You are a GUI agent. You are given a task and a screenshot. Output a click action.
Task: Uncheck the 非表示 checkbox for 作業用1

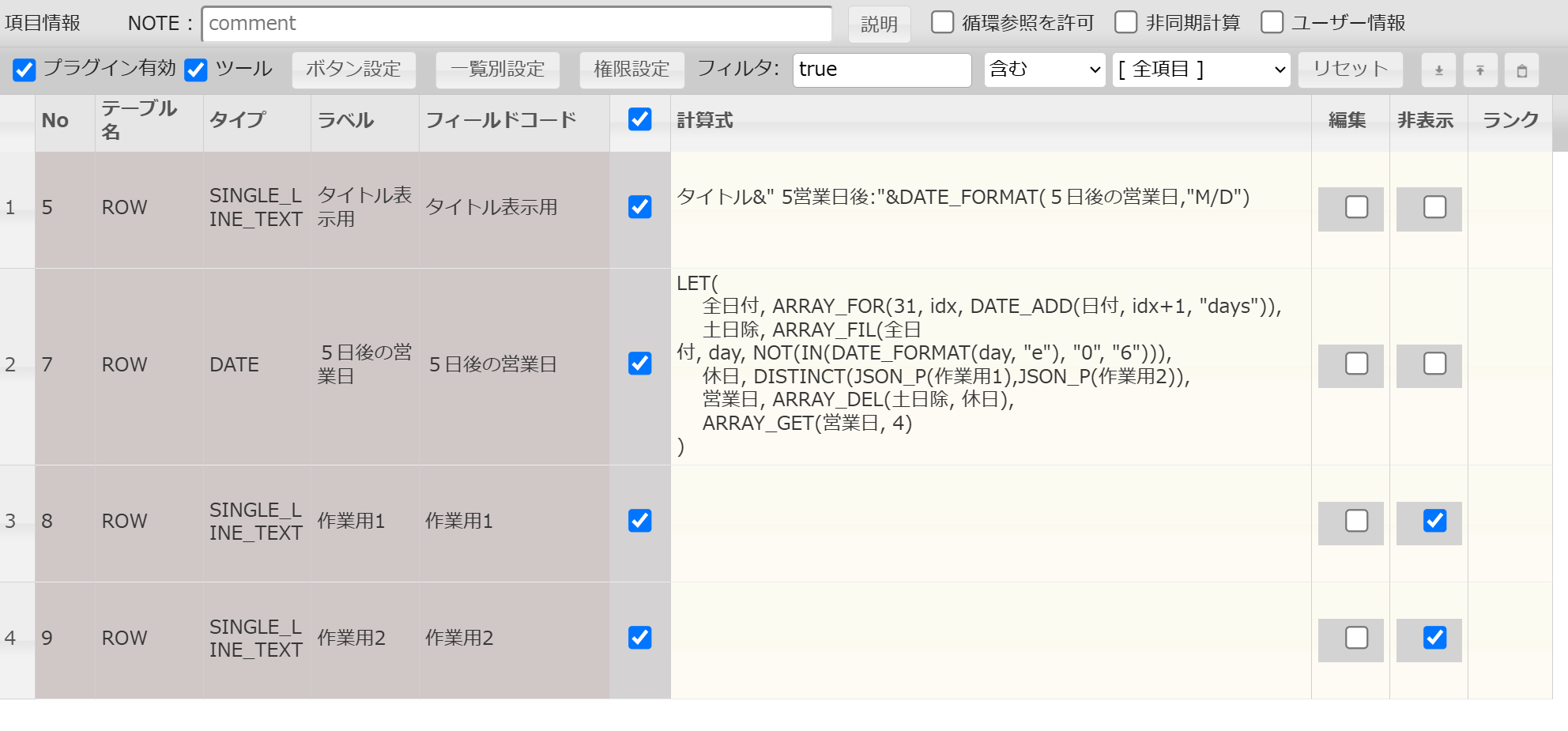1435,521
